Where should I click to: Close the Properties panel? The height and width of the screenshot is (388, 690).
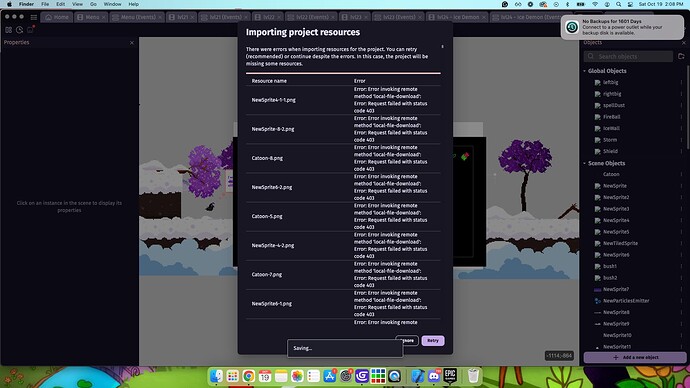pyautogui.click(x=132, y=43)
